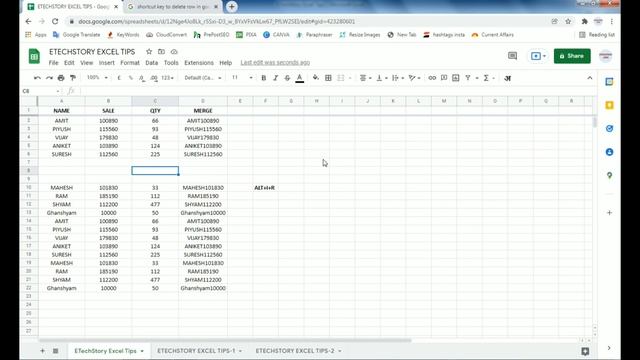Viewport: 640px width, 360px height.
Task: Open the View menu
Action: (87, 62)
